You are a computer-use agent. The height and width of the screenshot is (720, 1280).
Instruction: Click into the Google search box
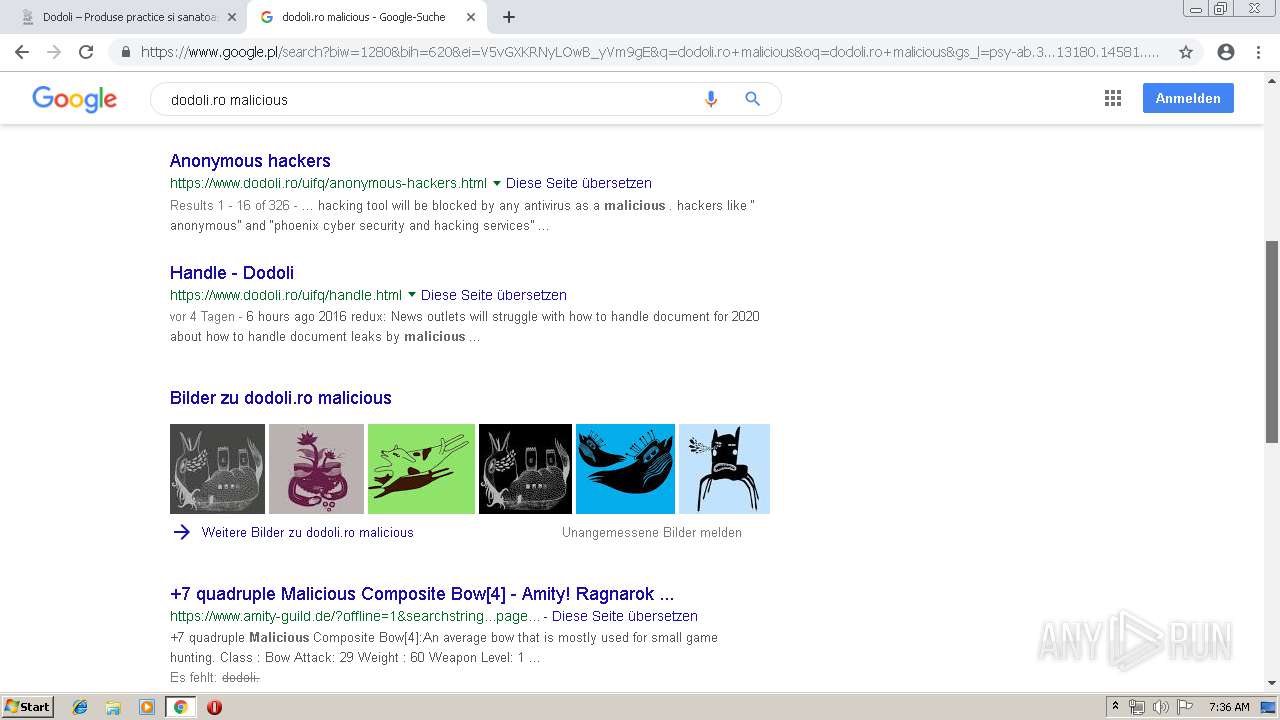click(x=430, y=99)
